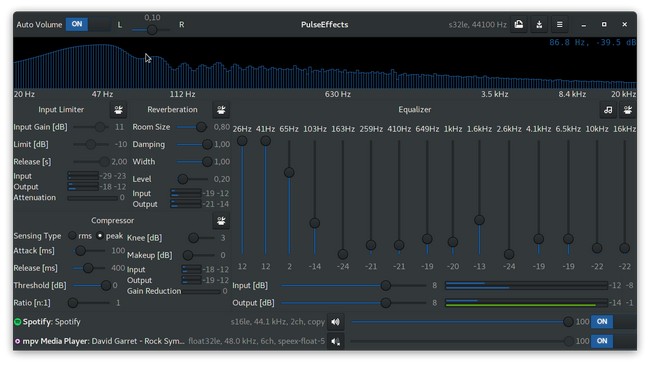Viewport: 650px width, 365px height.
Task: Click the 1kHz equalizer band slider
Action: click(x=453, y=197)
